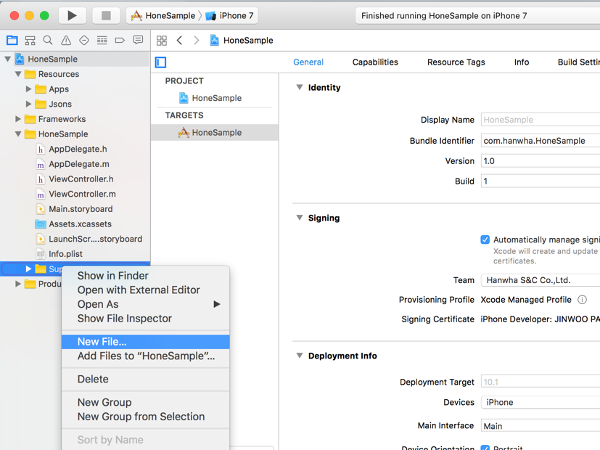Switch to the Info tab
The image size is (600, 450).
pyautogui.click(x=522, y=62)
